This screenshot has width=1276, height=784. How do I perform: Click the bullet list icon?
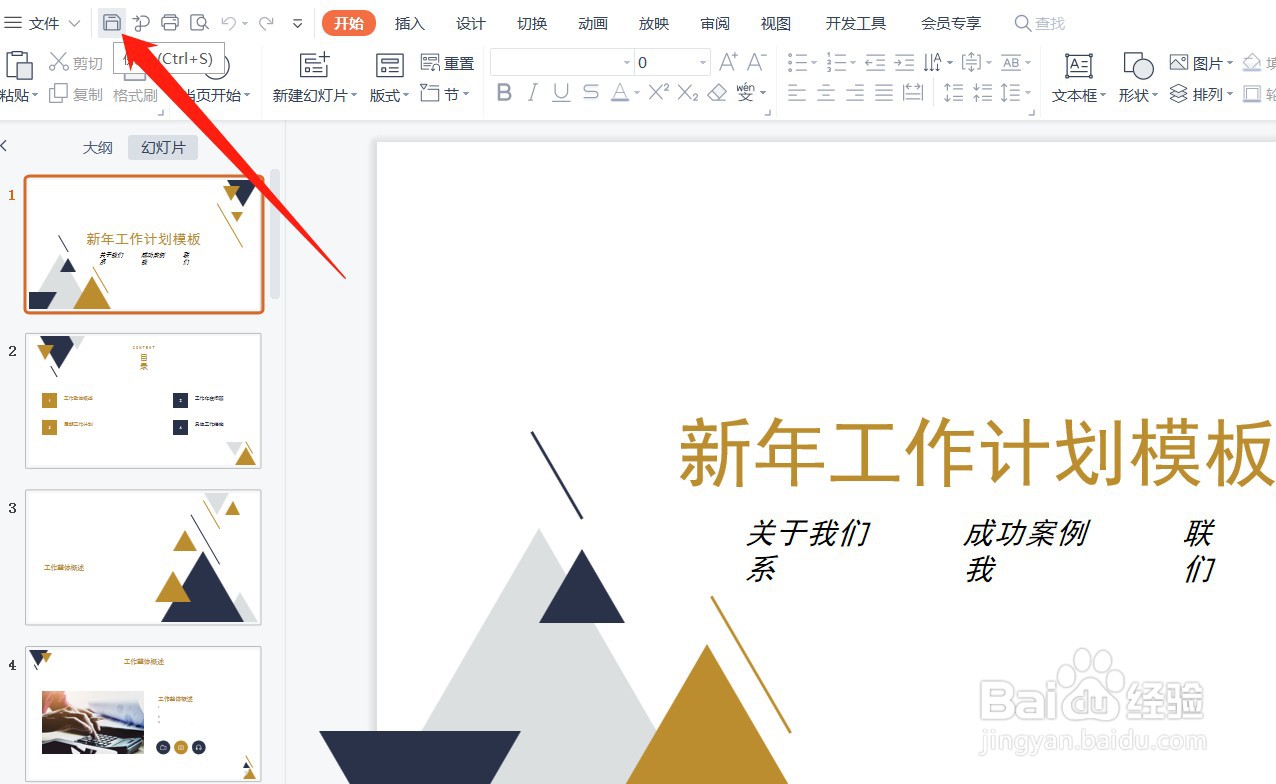click(797, 63)
